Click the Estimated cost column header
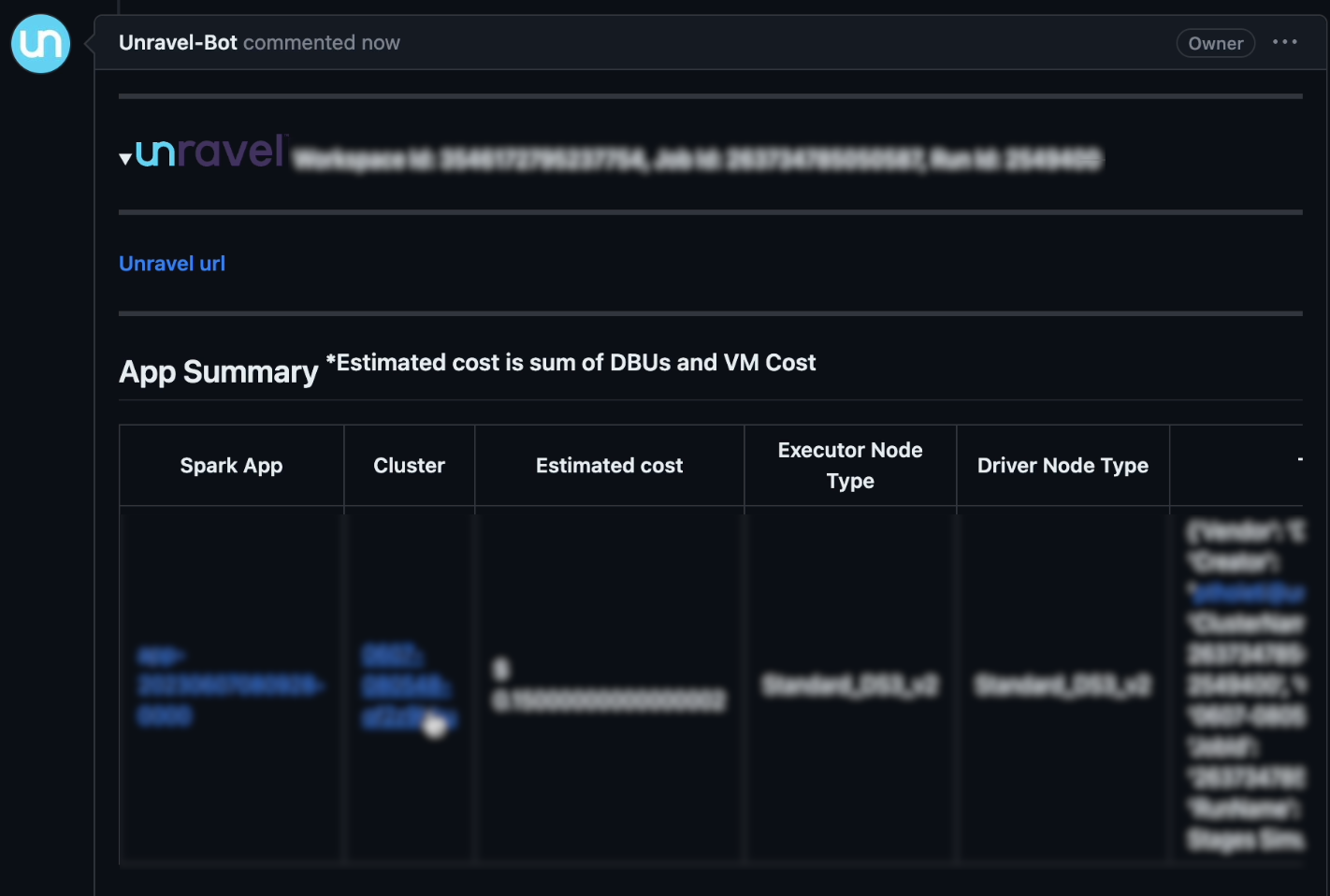1330x896 pixels. (610, 466)
